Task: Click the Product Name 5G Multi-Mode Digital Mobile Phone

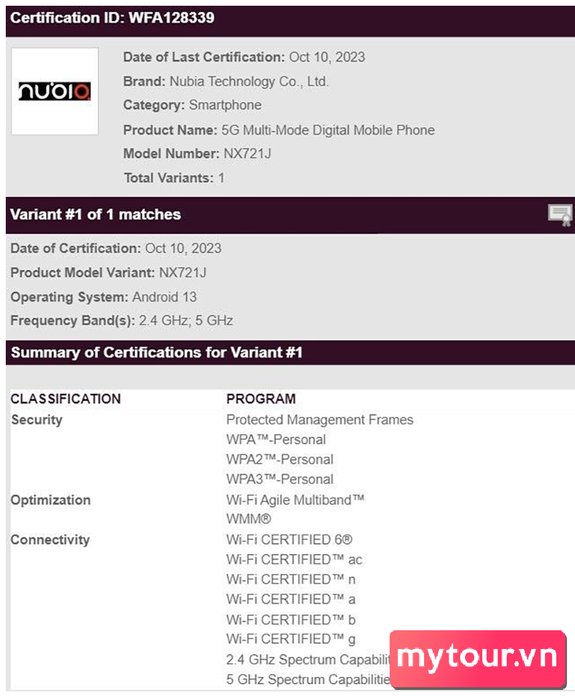Action: (279, 130)
